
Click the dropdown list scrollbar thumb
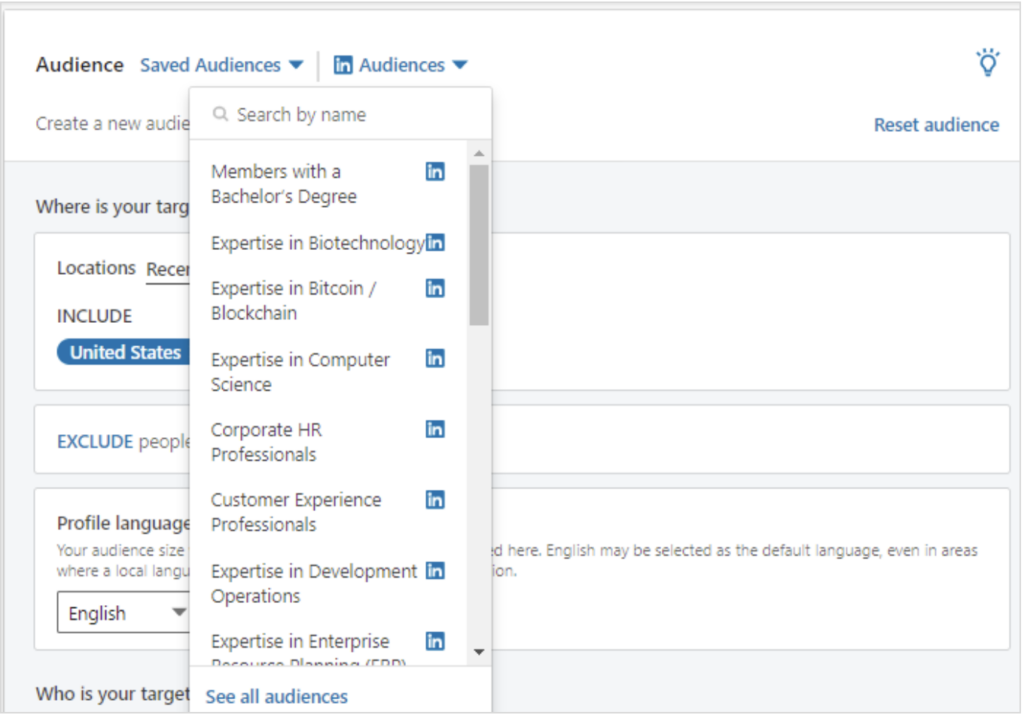pos(479,245)
